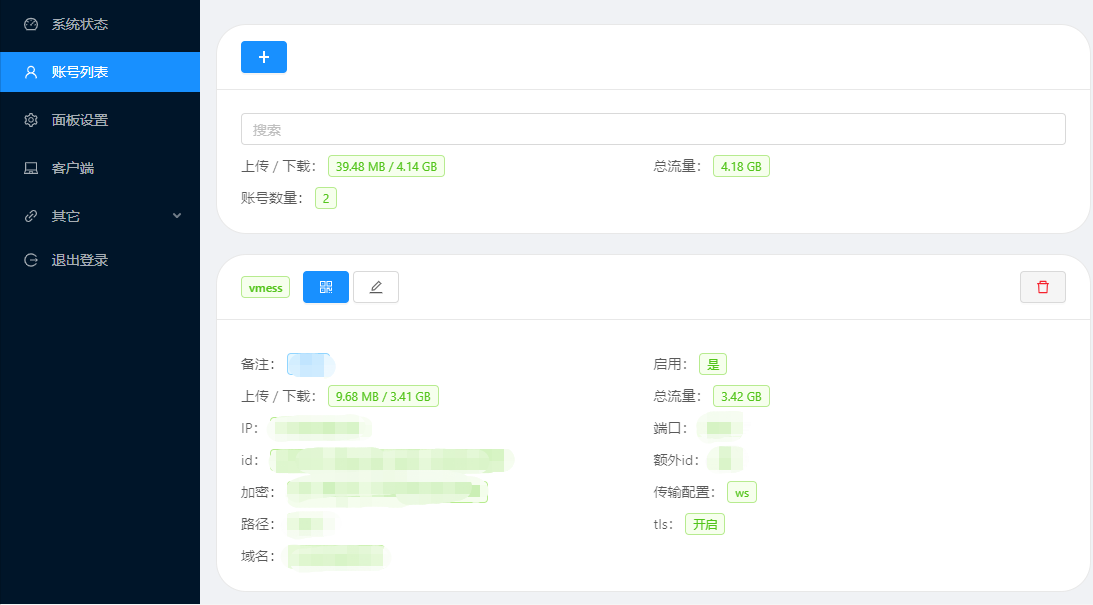
Task: Click the ws 传输配置 tag
Action: click(x=741, y=492)
